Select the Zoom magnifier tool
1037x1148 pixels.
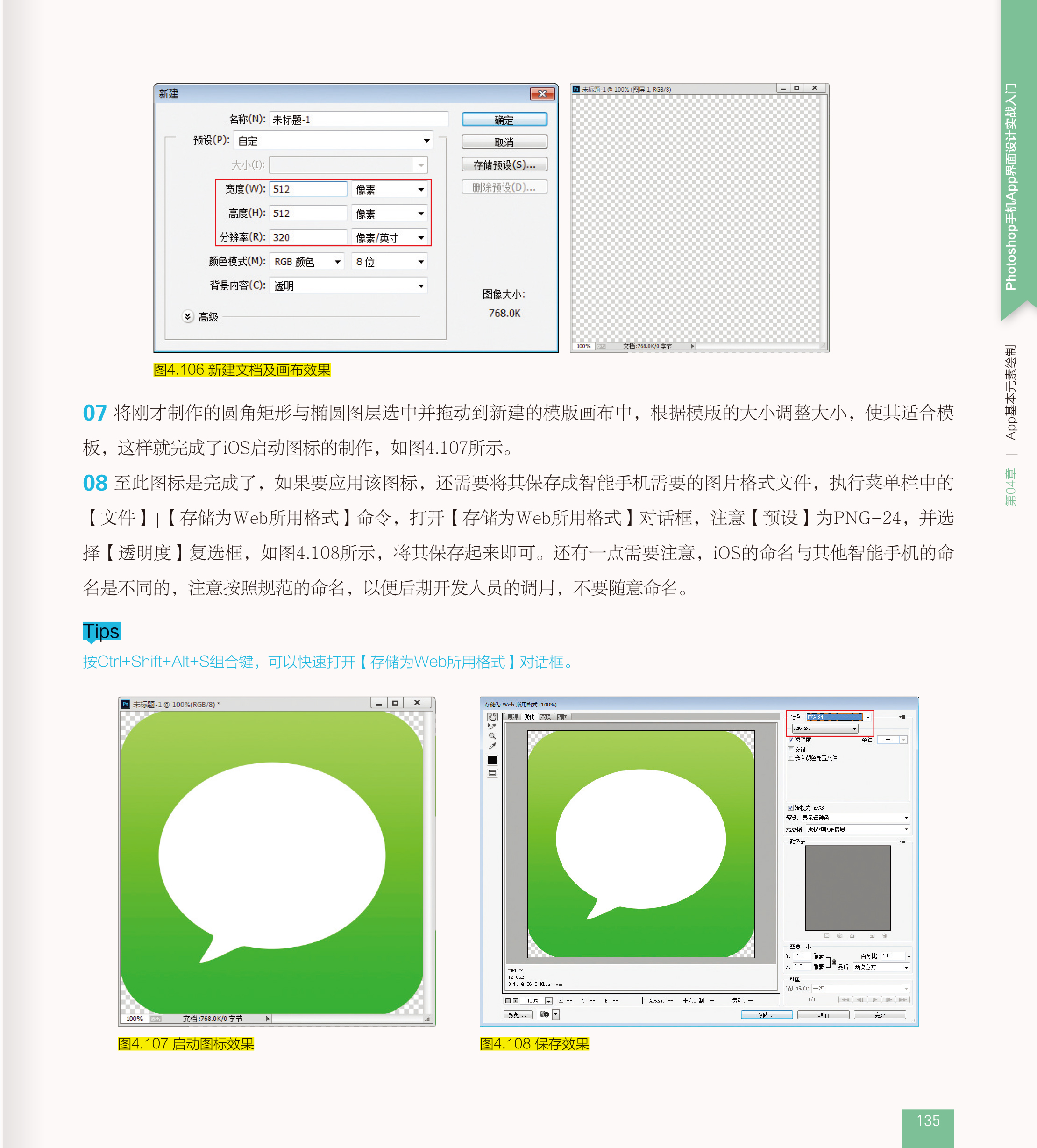click(492, 736)
